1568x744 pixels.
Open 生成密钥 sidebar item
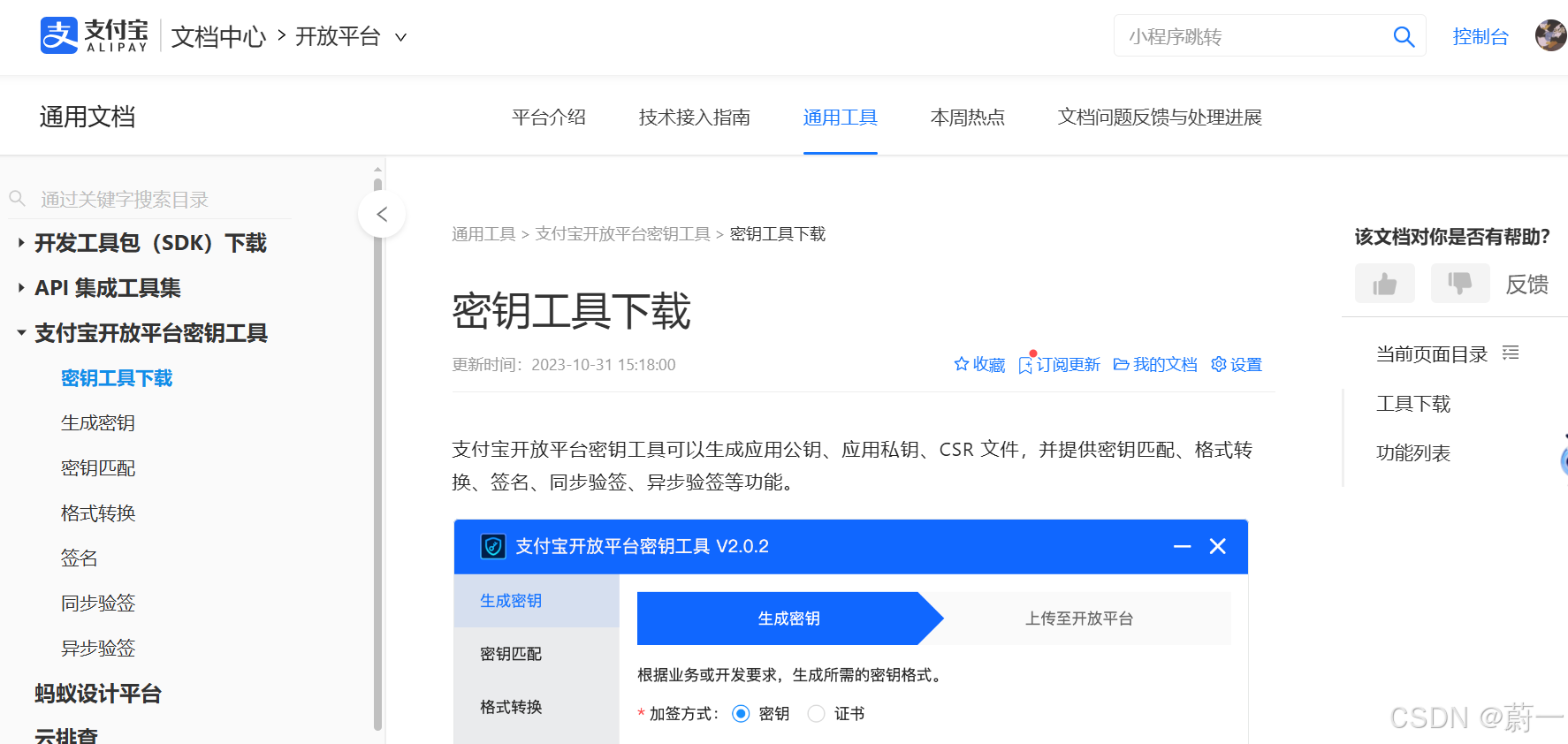coord(98,423)
